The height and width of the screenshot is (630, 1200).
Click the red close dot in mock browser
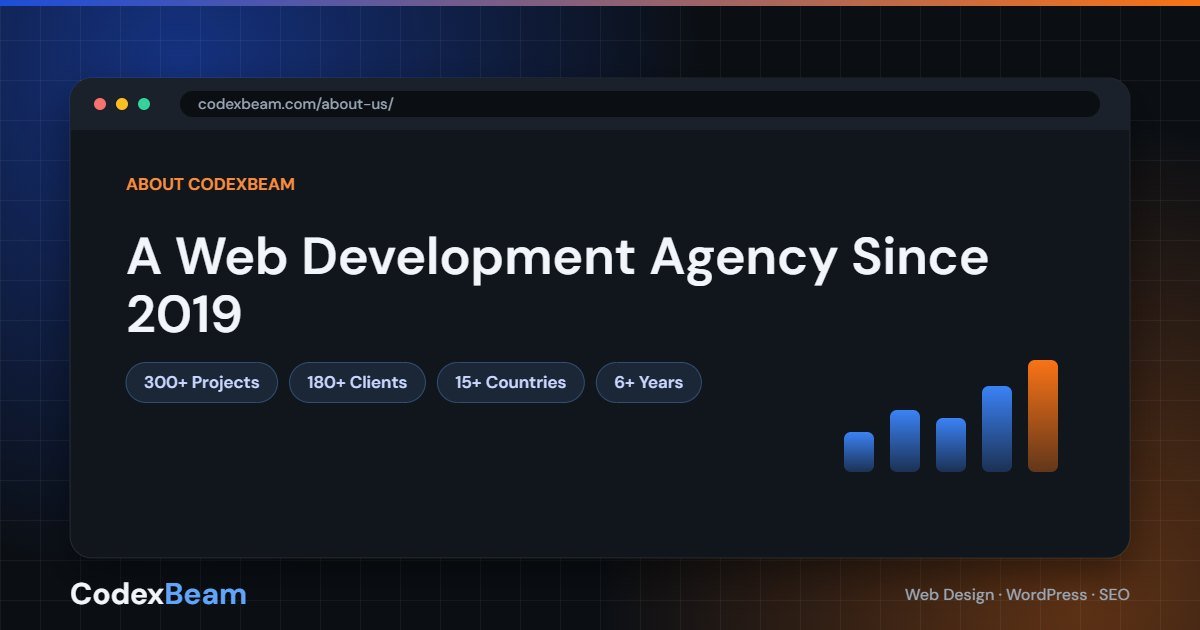[100, 104]
